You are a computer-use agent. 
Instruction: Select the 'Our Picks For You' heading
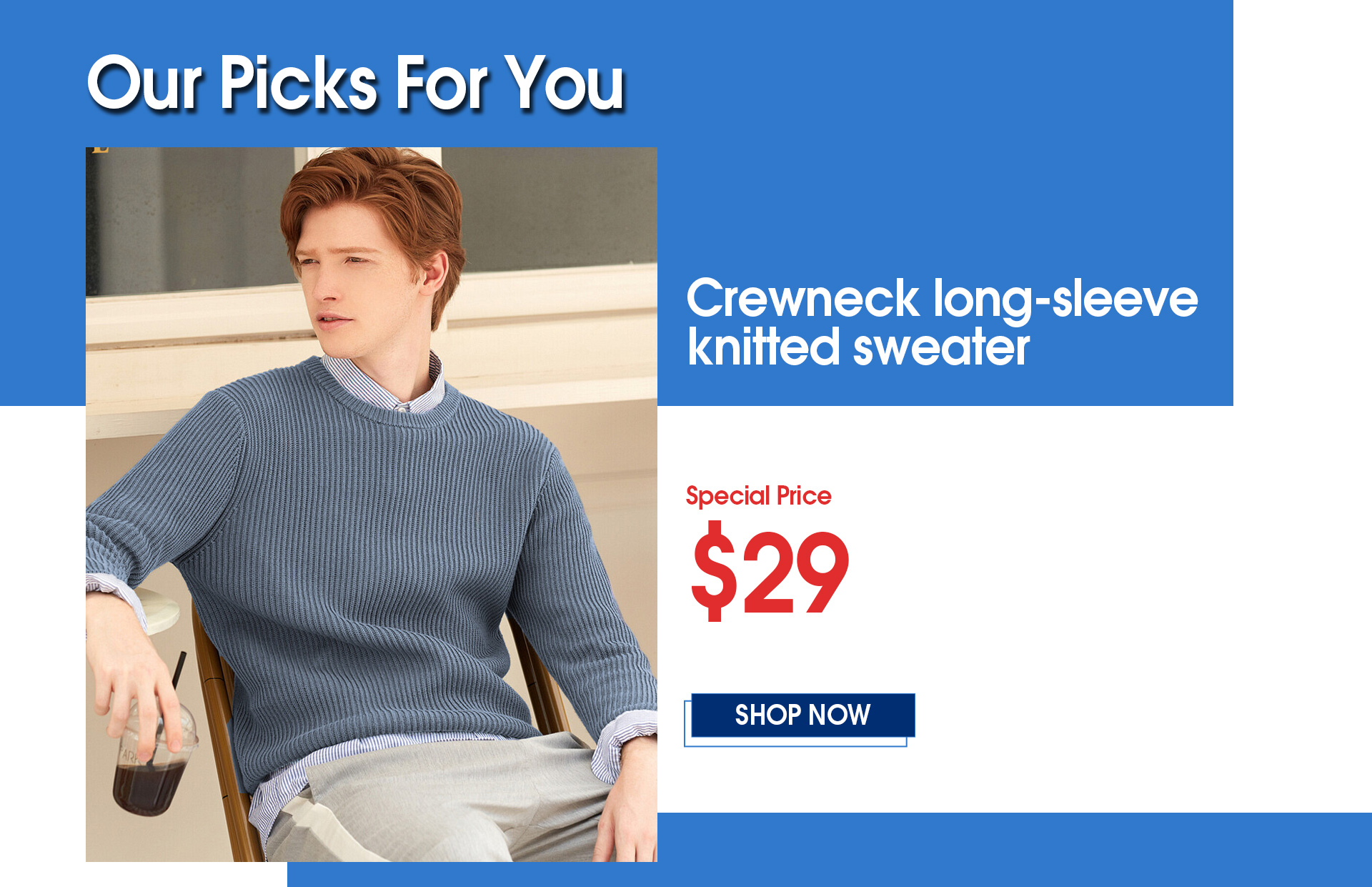pyautogui.click(x=356, y=83)
